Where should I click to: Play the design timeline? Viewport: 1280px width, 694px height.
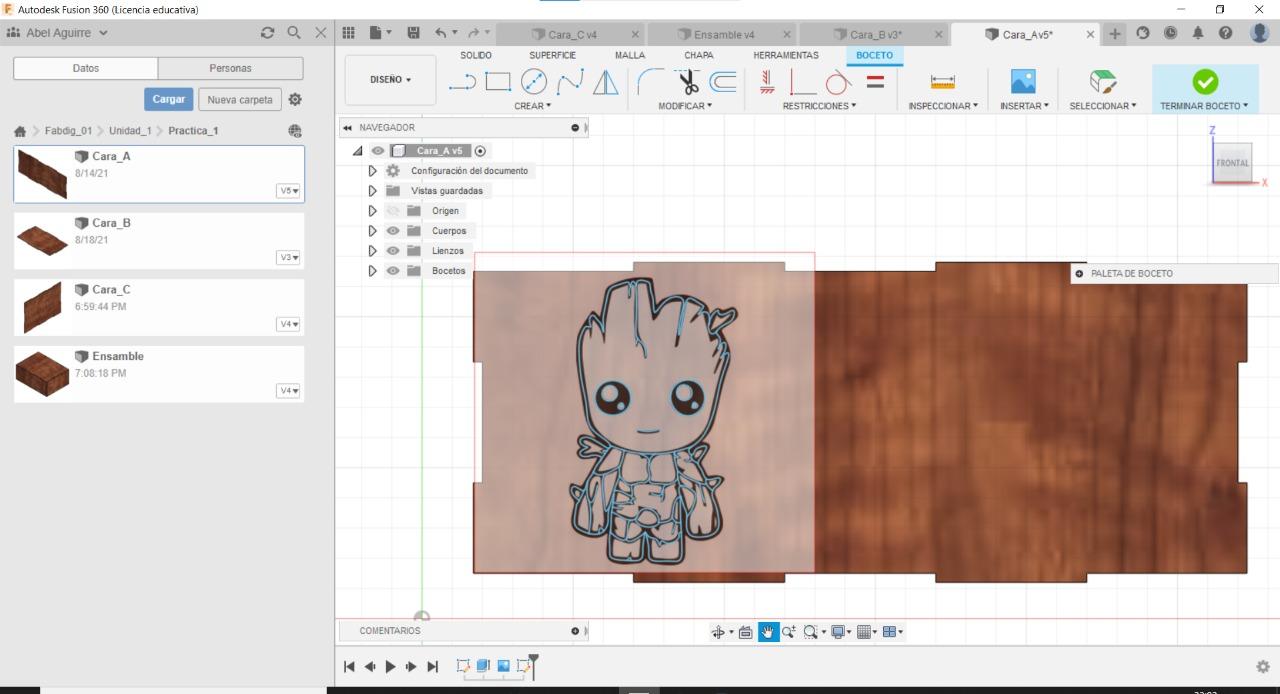(x=390, y=667)
